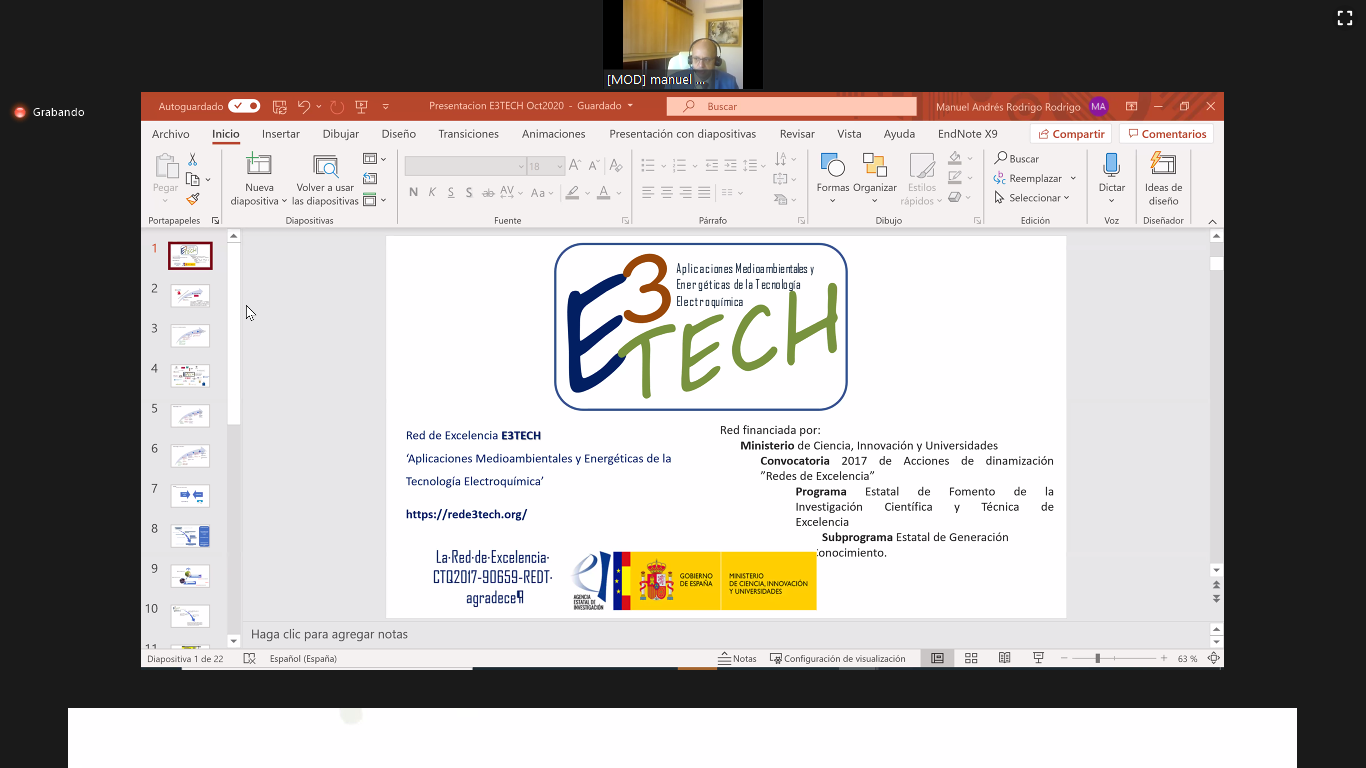Click the Compartir button
Viewport: 1366px width, 768px height.
[x=1071, y=134]
